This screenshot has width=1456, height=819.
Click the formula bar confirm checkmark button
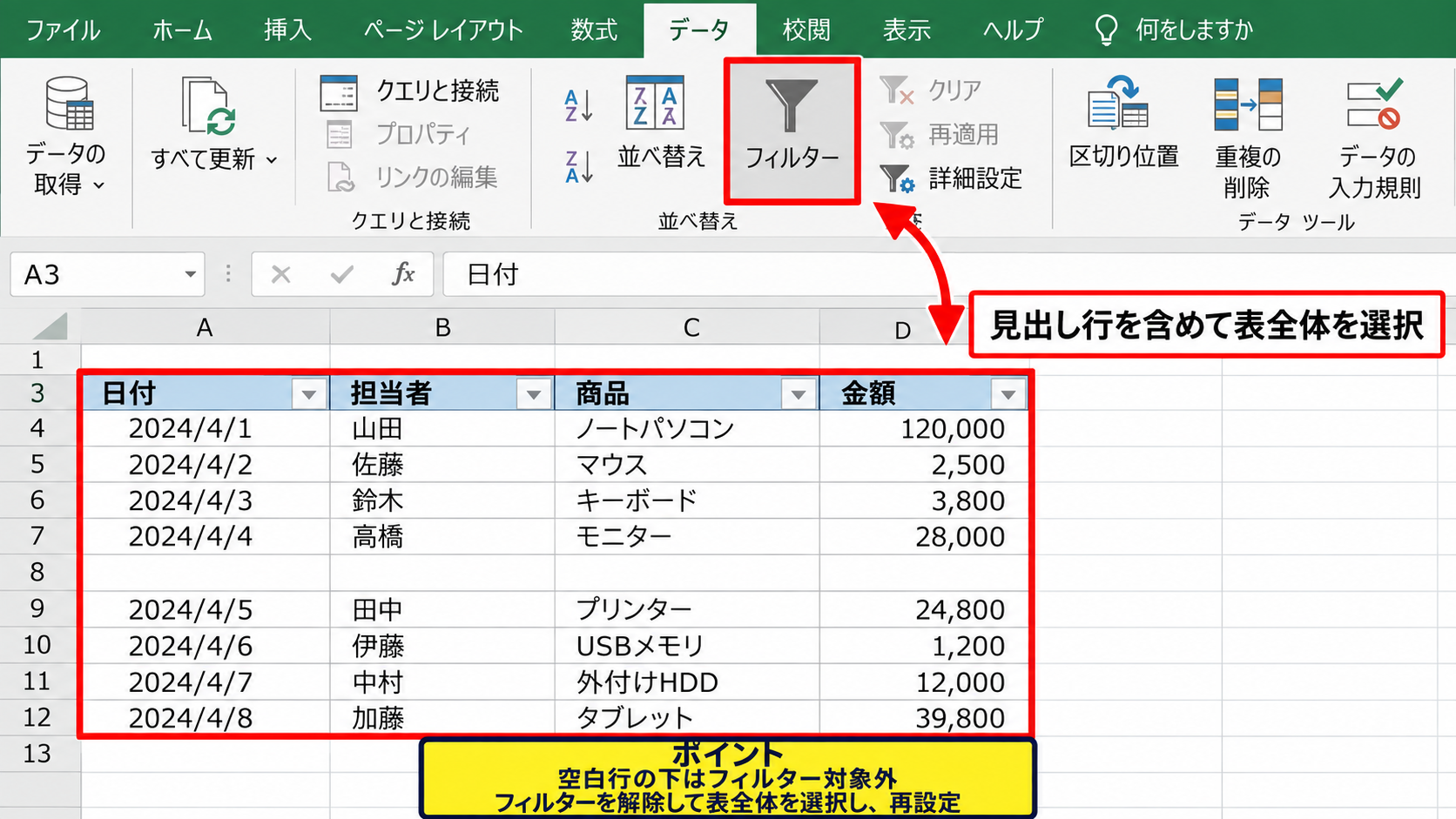point(342,275)
